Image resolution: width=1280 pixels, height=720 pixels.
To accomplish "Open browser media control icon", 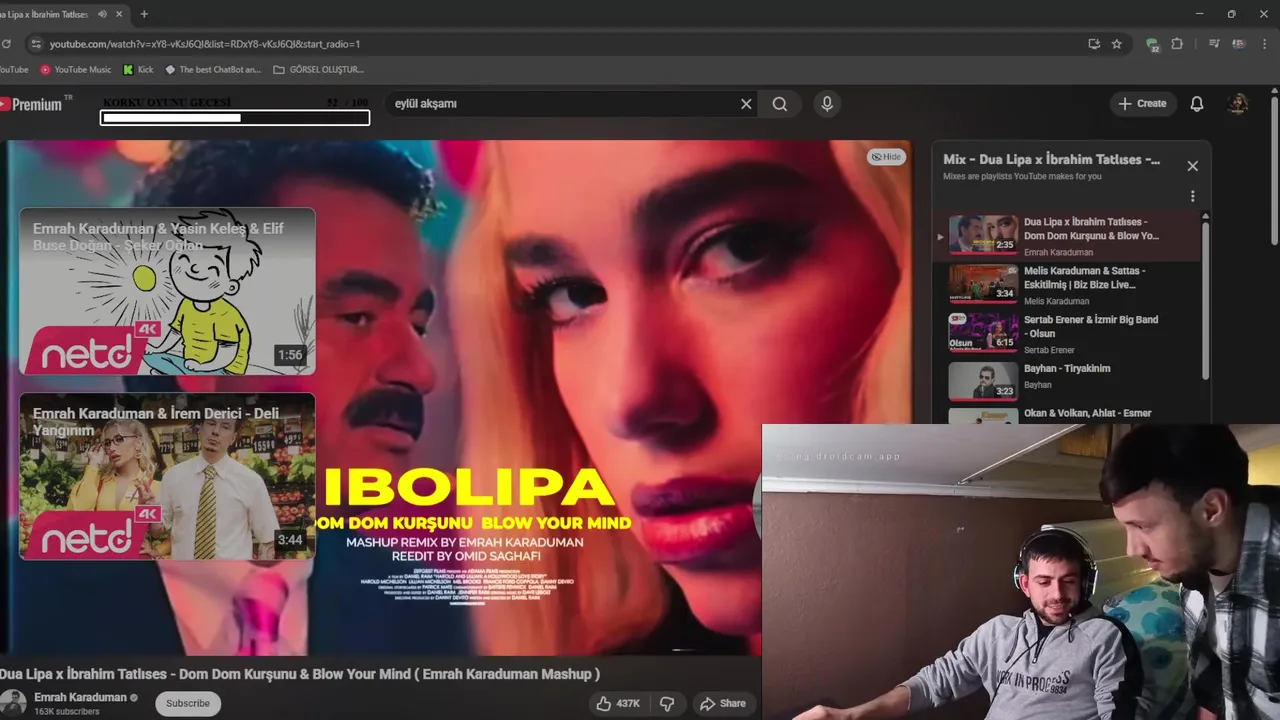I will (1214, 44).
